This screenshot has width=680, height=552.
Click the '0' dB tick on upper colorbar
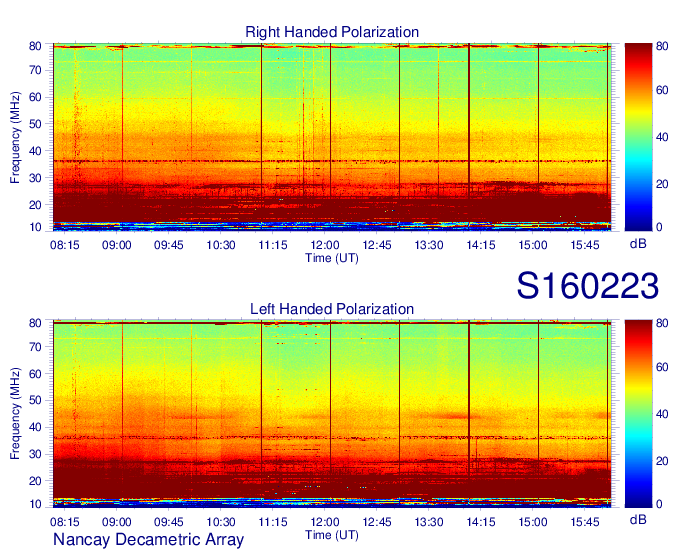660,227
